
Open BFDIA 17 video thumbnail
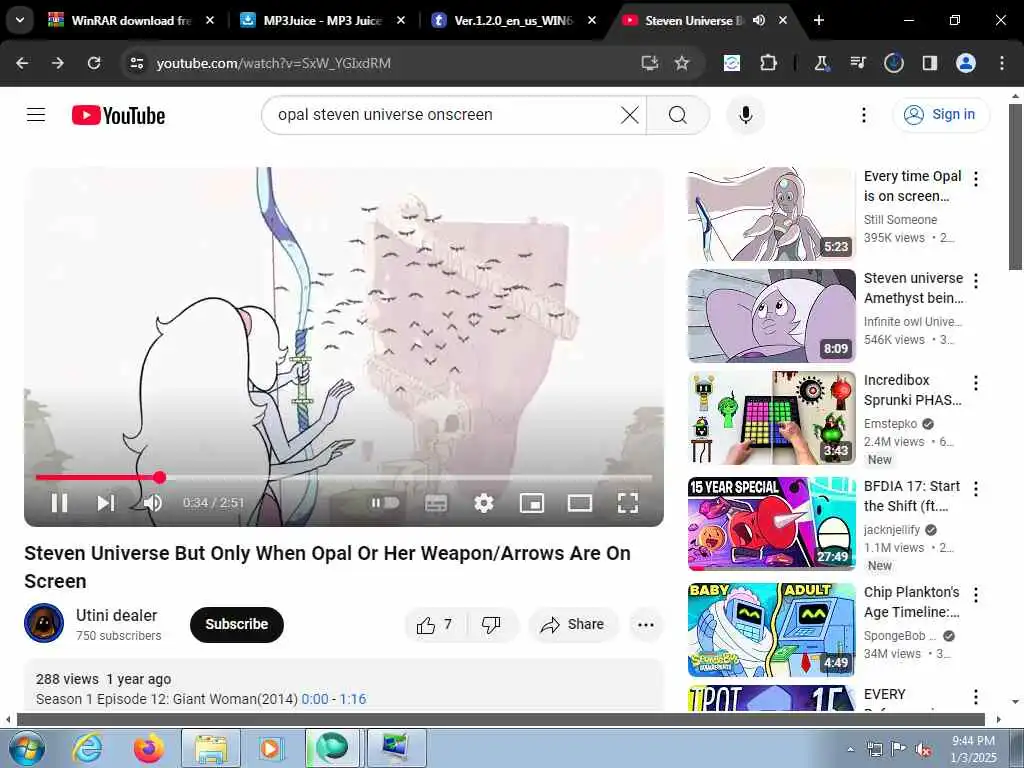[x=771, y=524]
